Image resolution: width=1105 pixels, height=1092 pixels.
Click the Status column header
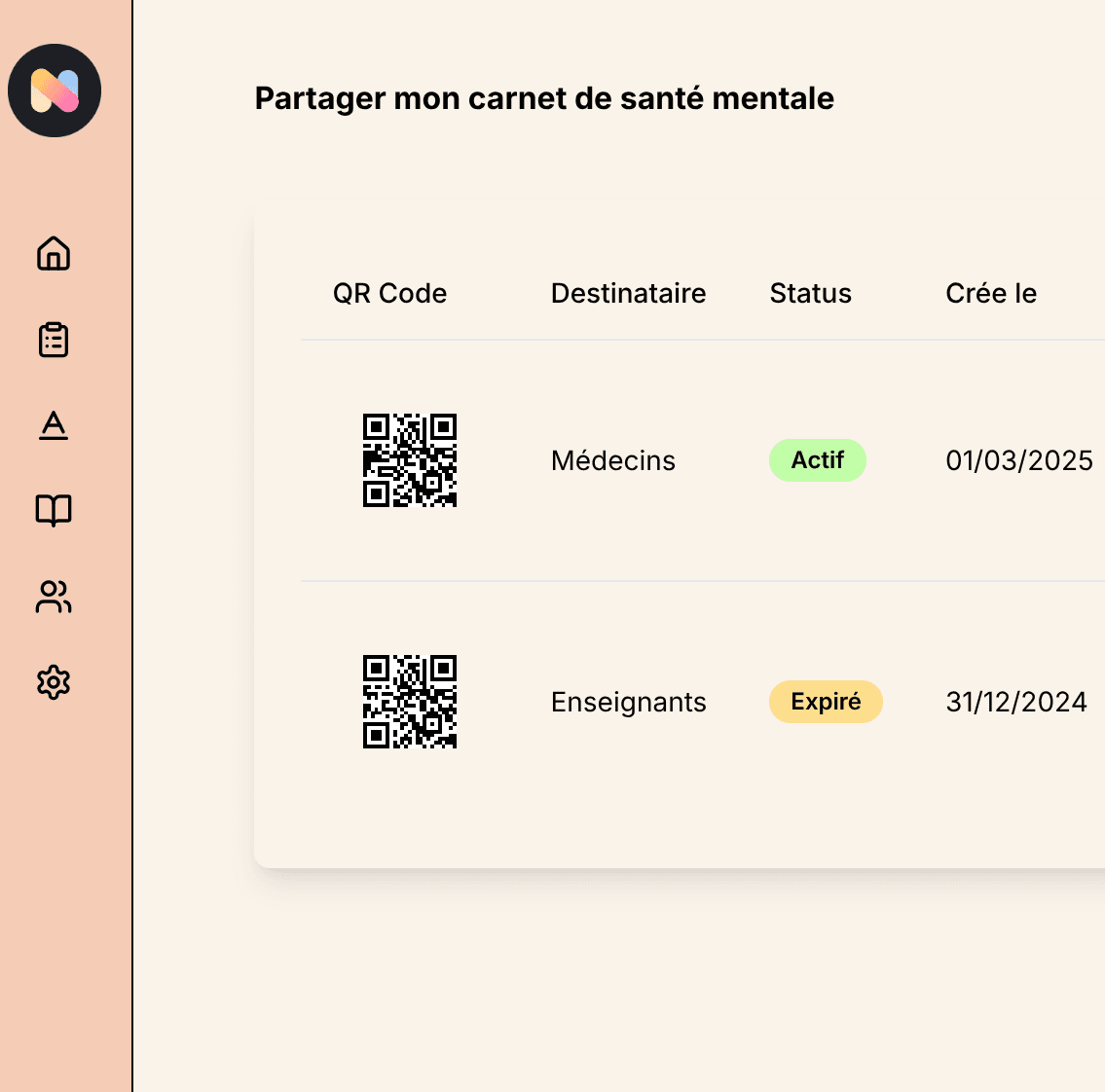pyautogui.click(x=810, y=293)
